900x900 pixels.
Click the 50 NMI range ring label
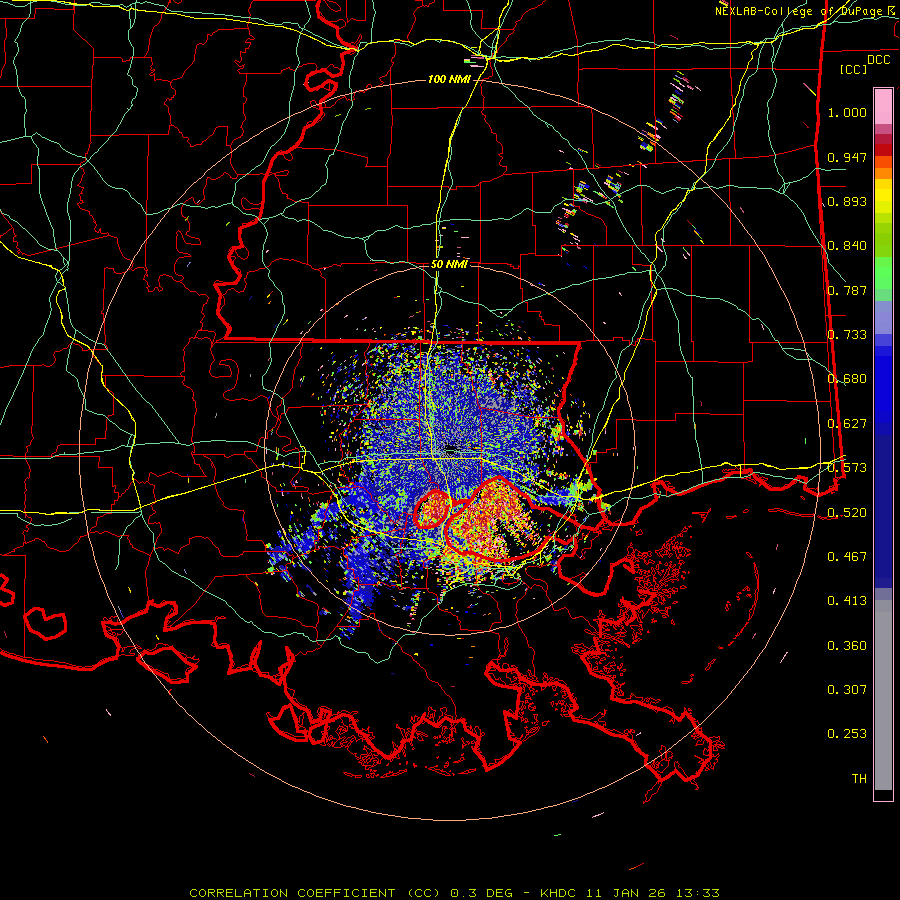449,264
